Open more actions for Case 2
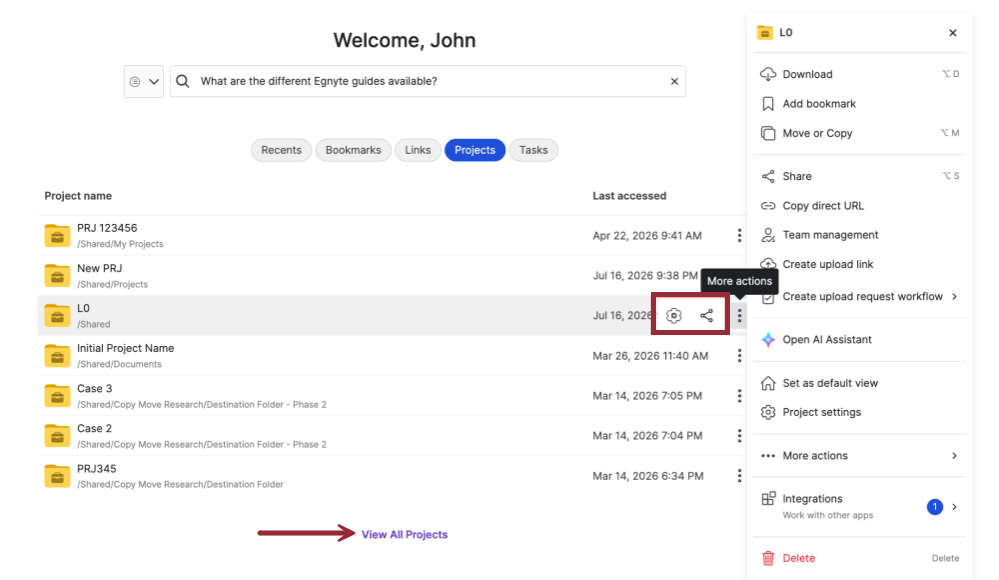This screenshot has width=999, height=580. (739, 436)
